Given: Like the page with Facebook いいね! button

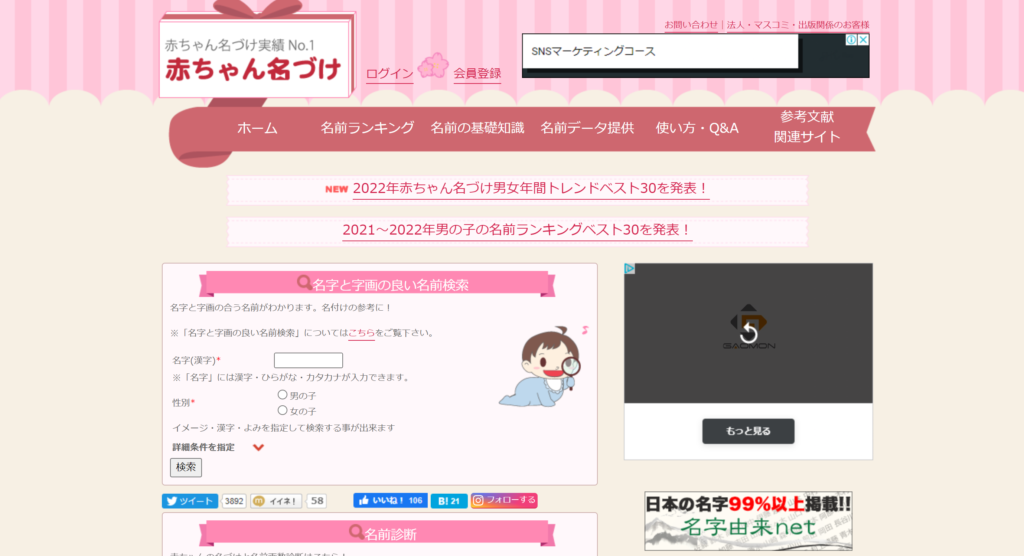Looking at the screenshot, I should pos(389,501).
